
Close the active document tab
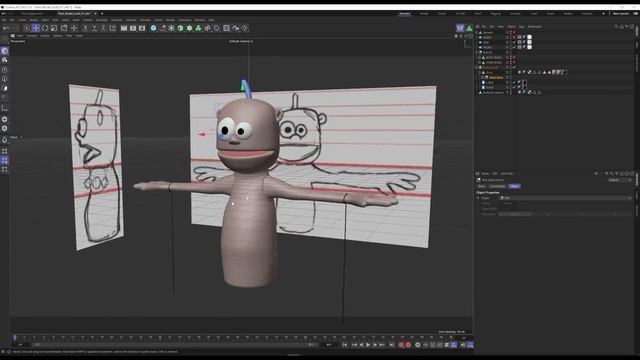pyautogui.click(x=96, y=13)
